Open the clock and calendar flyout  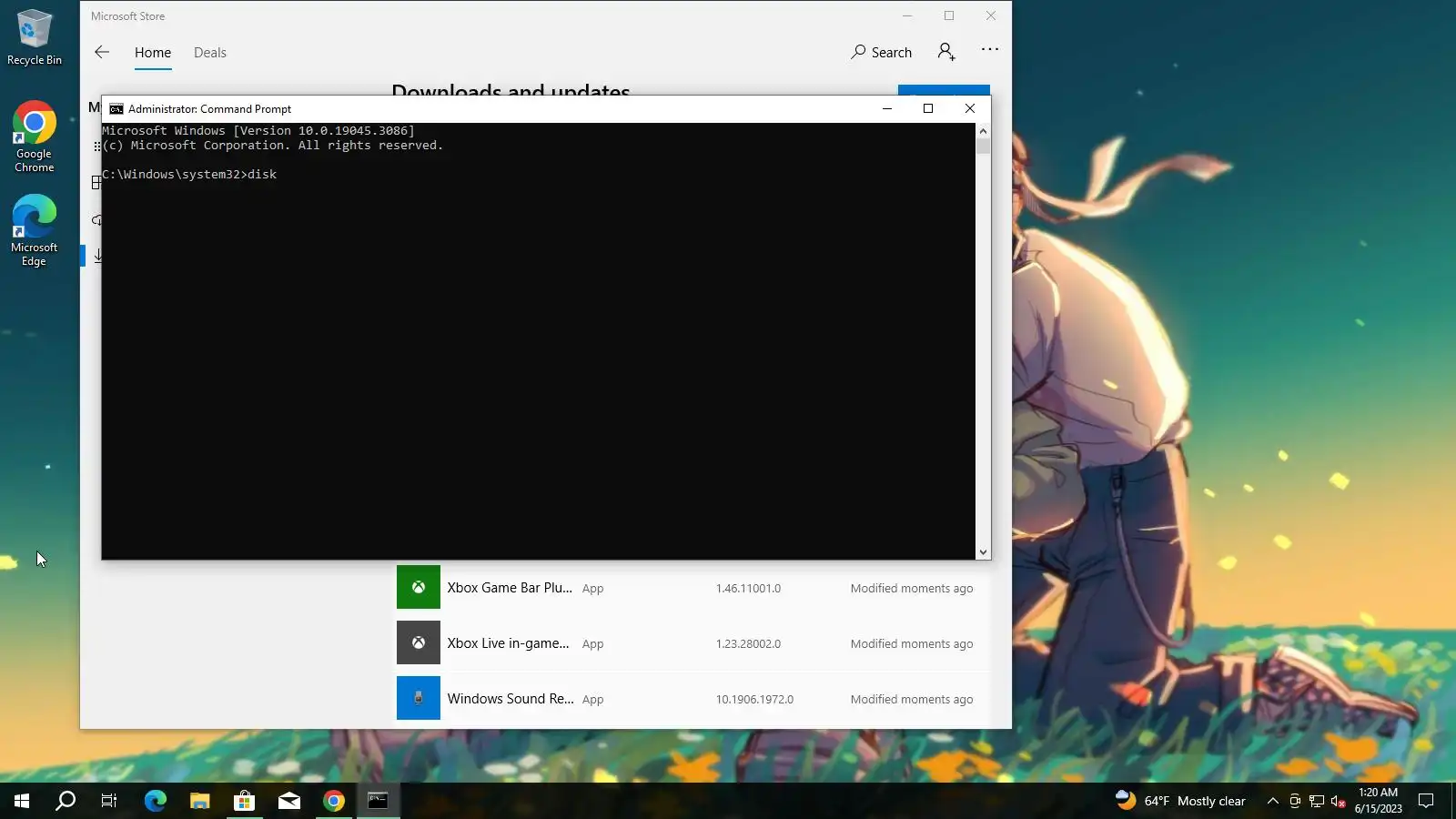[x=1378, y=801]
